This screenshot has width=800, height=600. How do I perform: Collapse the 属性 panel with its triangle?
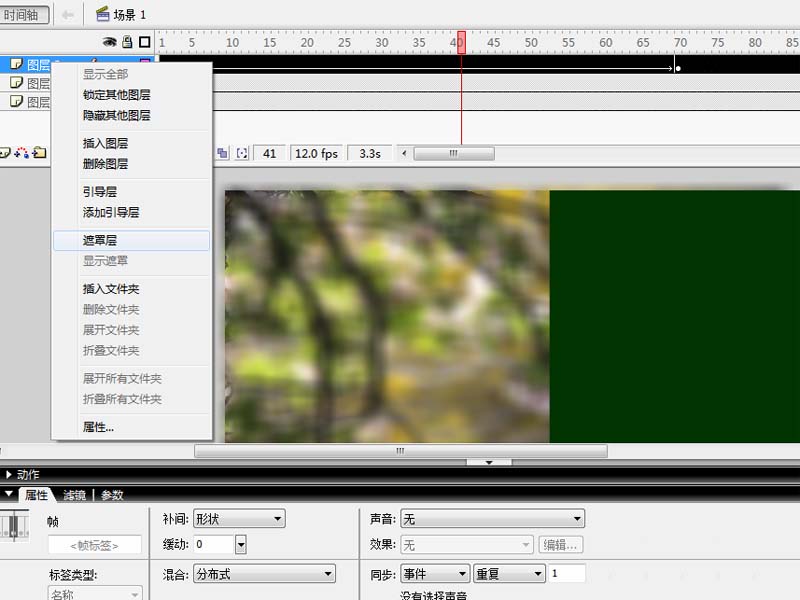click(8, 494)
